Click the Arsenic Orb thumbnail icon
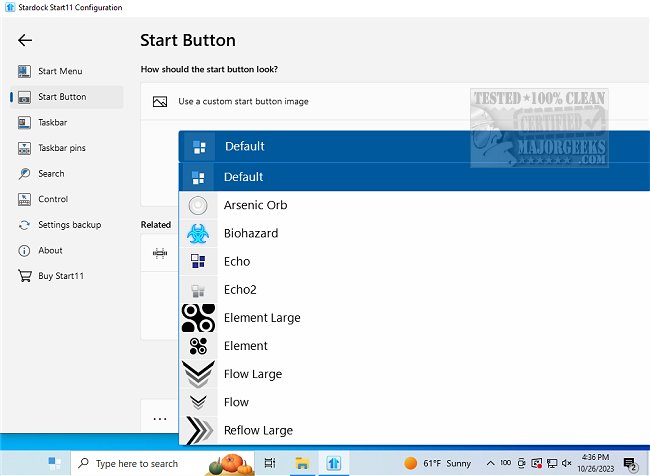 (198, 205)
